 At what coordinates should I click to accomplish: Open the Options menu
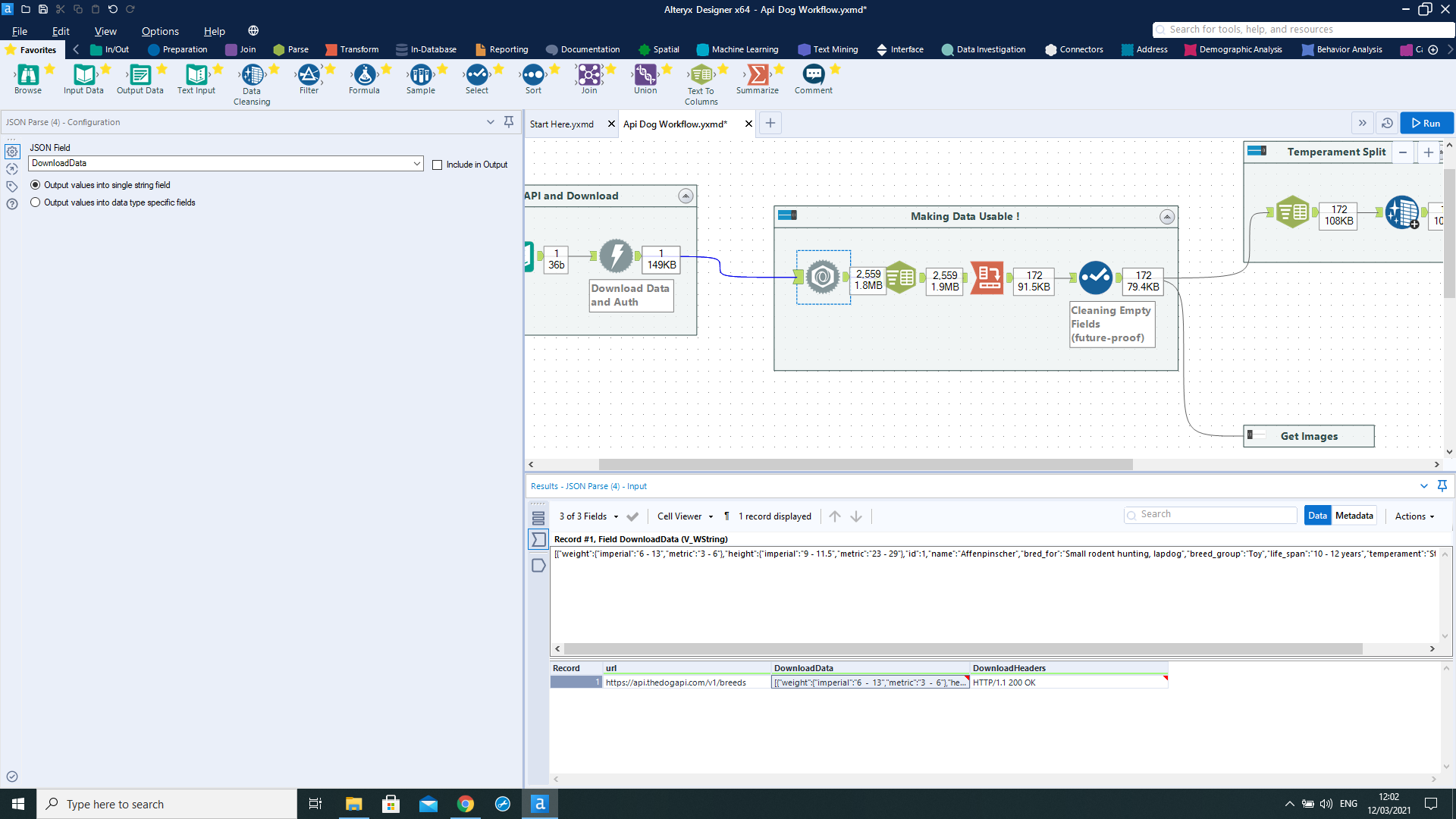[160, 31]
